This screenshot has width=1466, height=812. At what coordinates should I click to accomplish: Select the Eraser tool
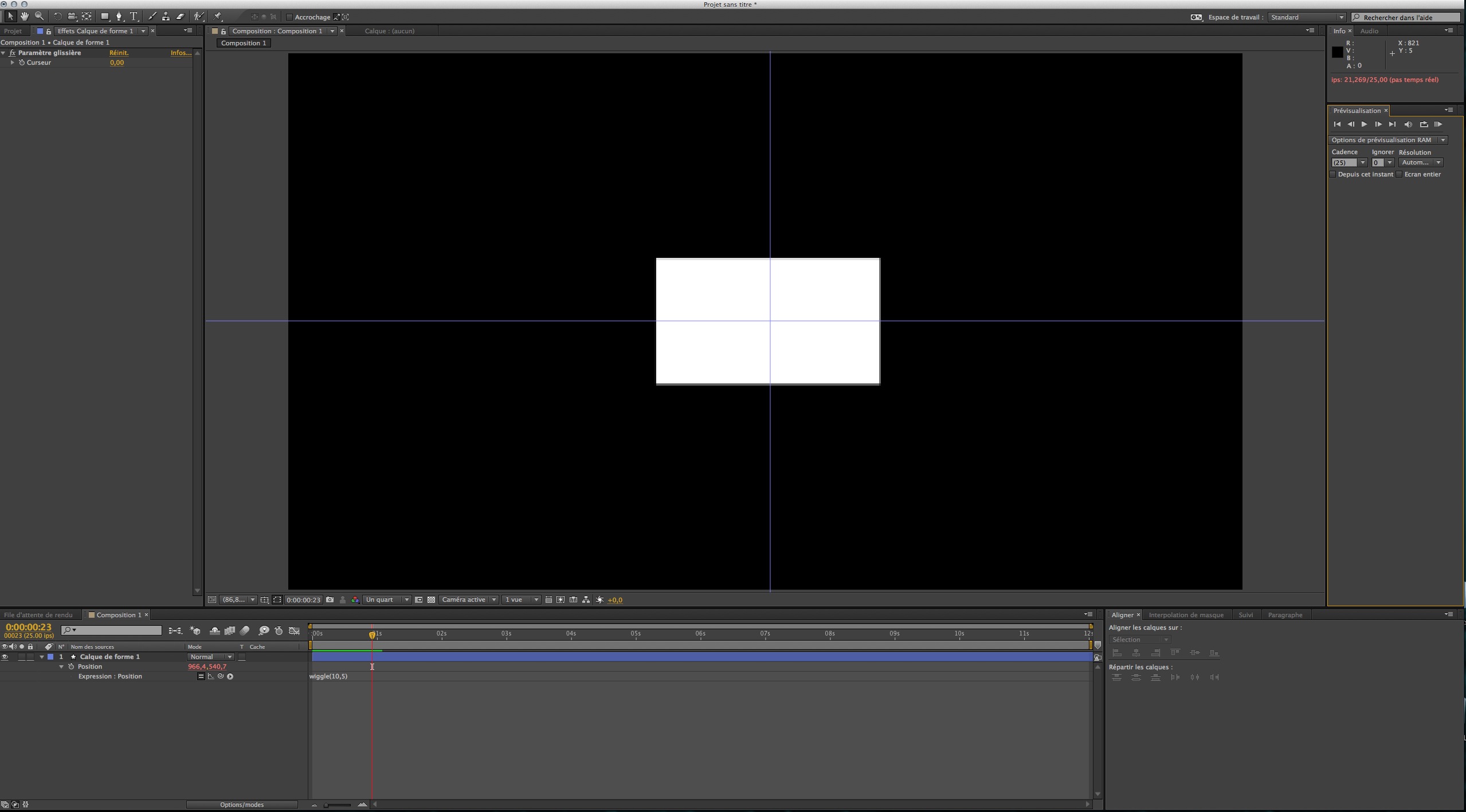[181, 17]
